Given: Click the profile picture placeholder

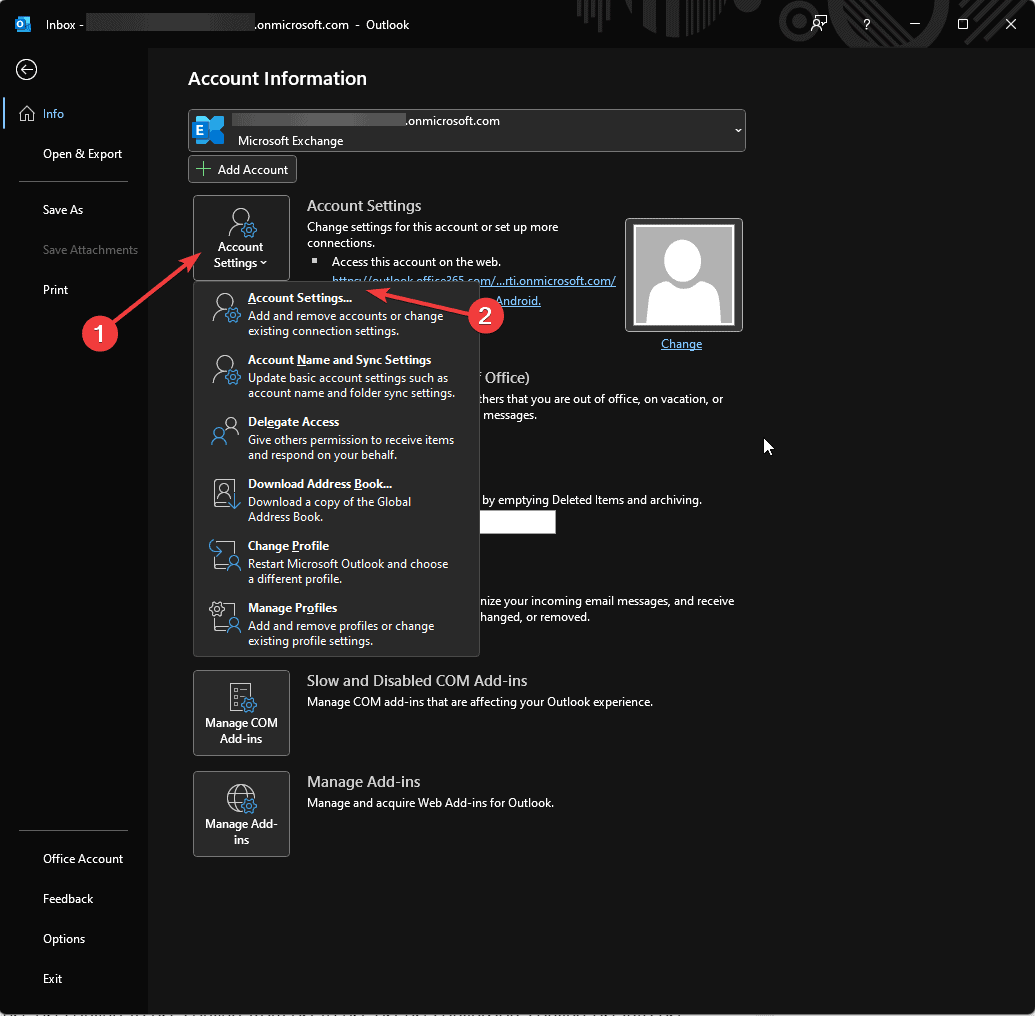Looking at the screenshot, I should point(684,275).
